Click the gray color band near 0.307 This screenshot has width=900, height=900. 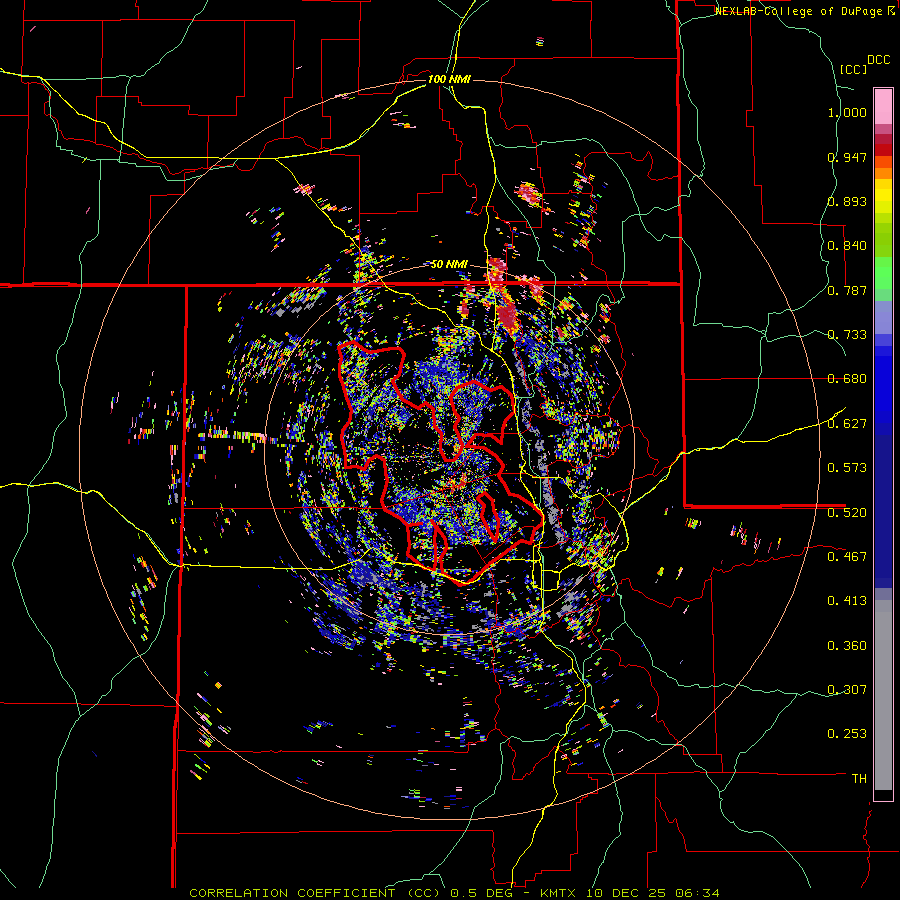(883, 695)
